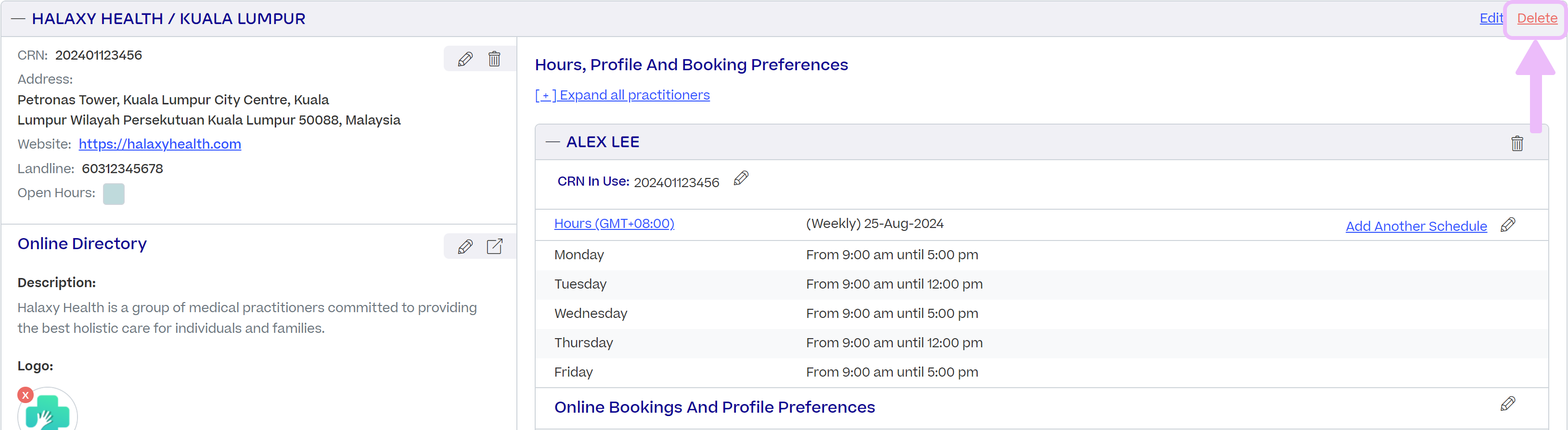Click the (Weekly) 25-Aug-2024 schedule text
Viewport: 1568px width, 430px height.
tap(874, 223)
